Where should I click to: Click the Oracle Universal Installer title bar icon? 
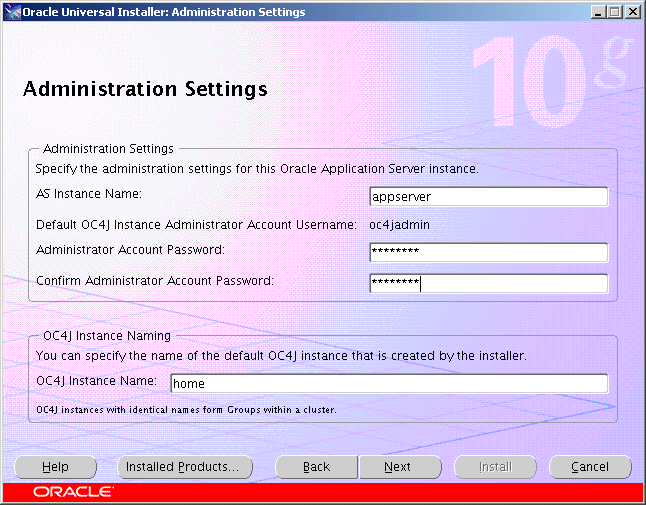tap(12, 12)
